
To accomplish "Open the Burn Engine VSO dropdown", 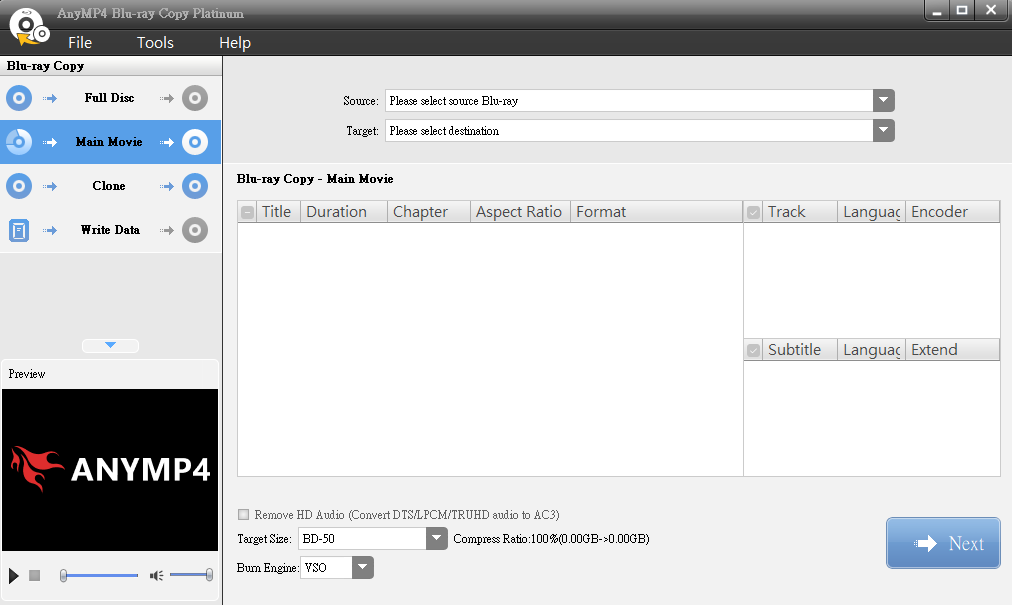I will coord(363,568).
